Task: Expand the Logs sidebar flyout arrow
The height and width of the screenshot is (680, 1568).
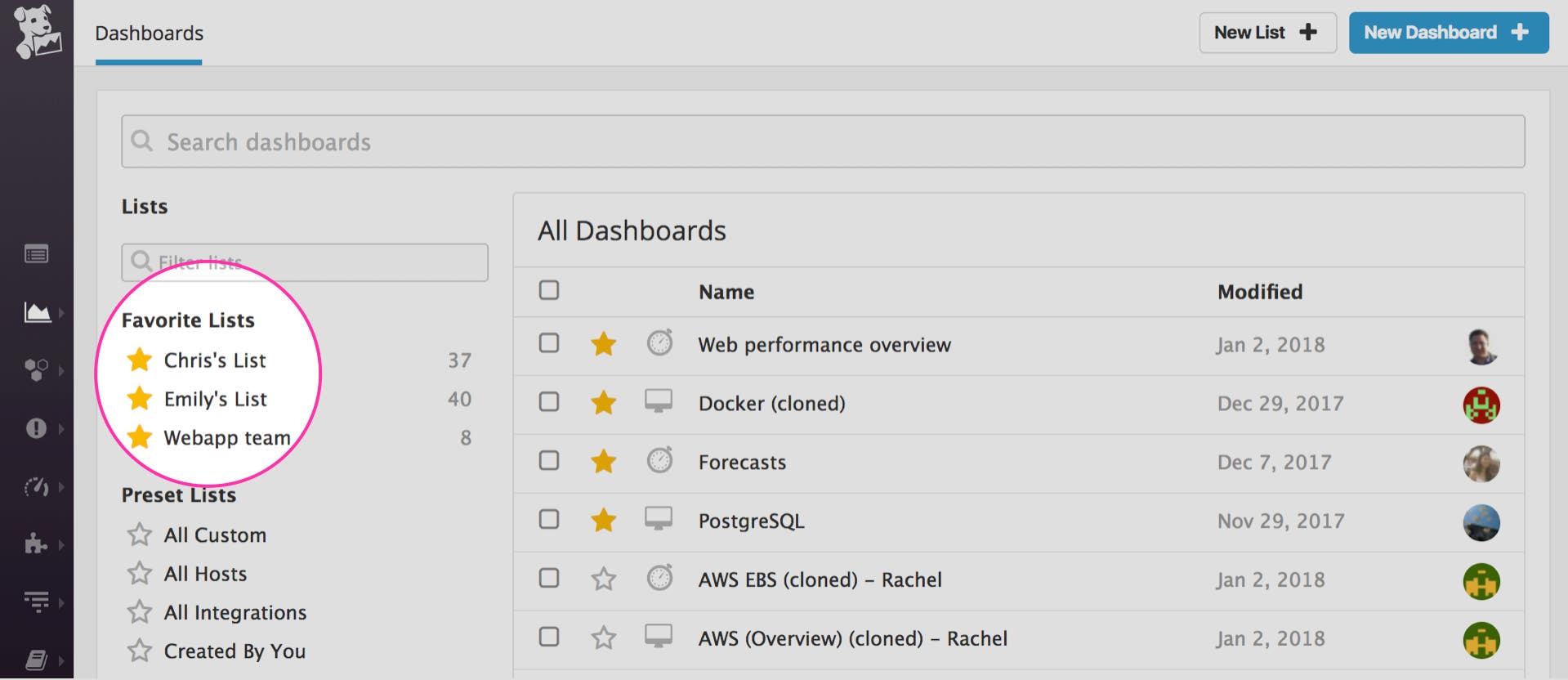Action: click(60, 601)
